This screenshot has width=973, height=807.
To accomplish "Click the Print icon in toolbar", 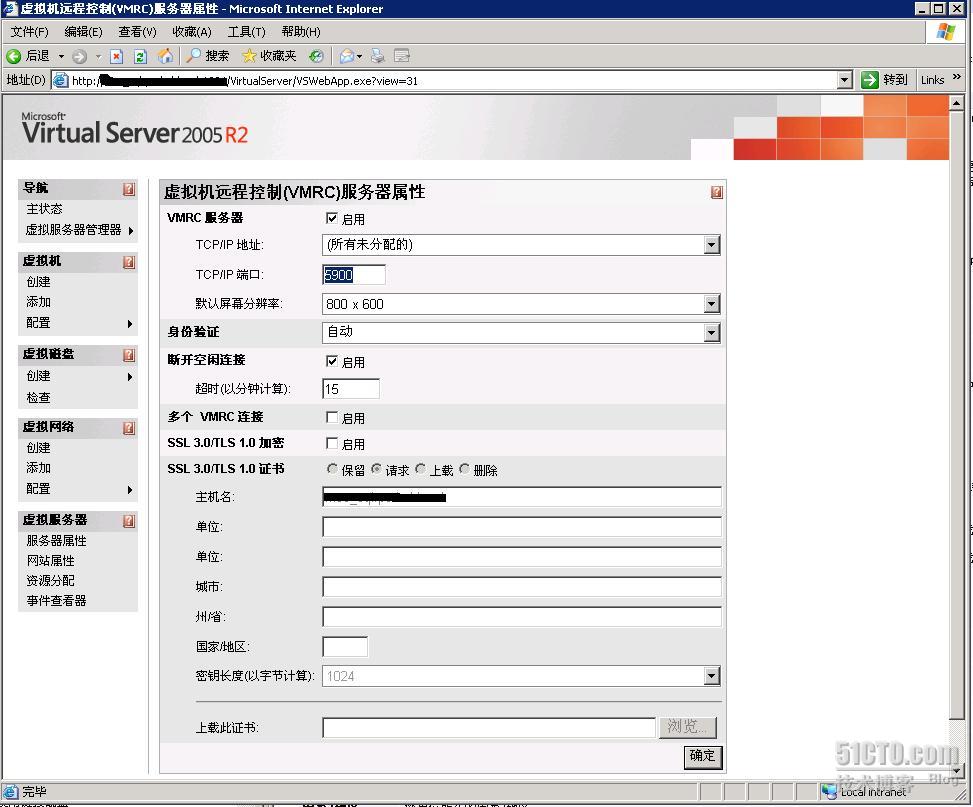I will point(377,56).
